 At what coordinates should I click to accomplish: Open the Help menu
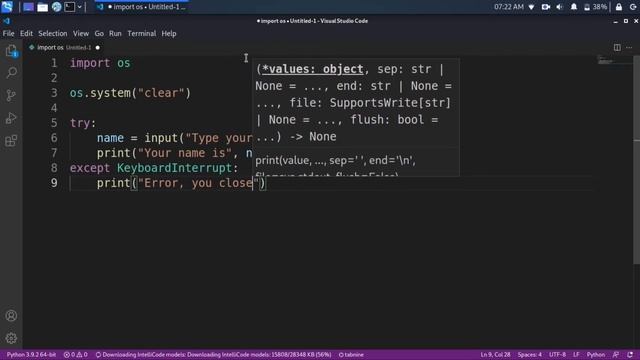(169, 33)
